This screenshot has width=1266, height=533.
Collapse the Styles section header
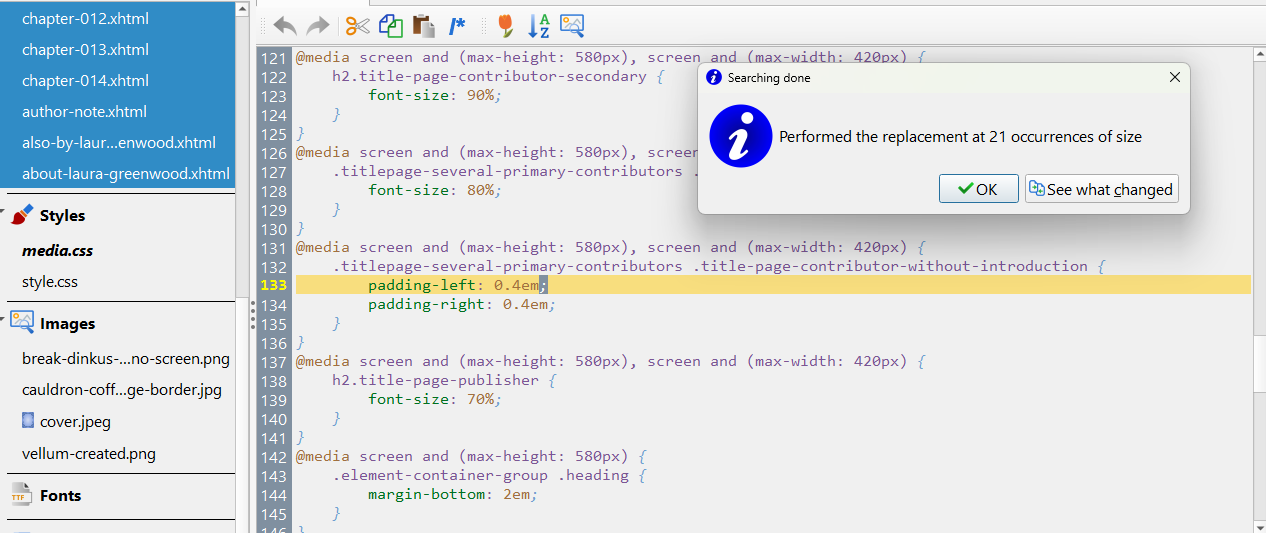tap(62, 215)
